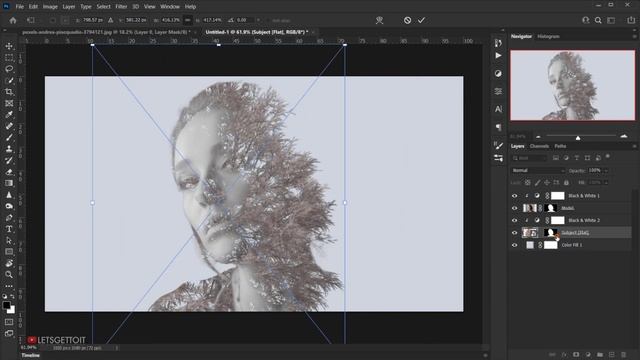Select the Dodge tool
The image size is (640, 360).
[9, 206]
